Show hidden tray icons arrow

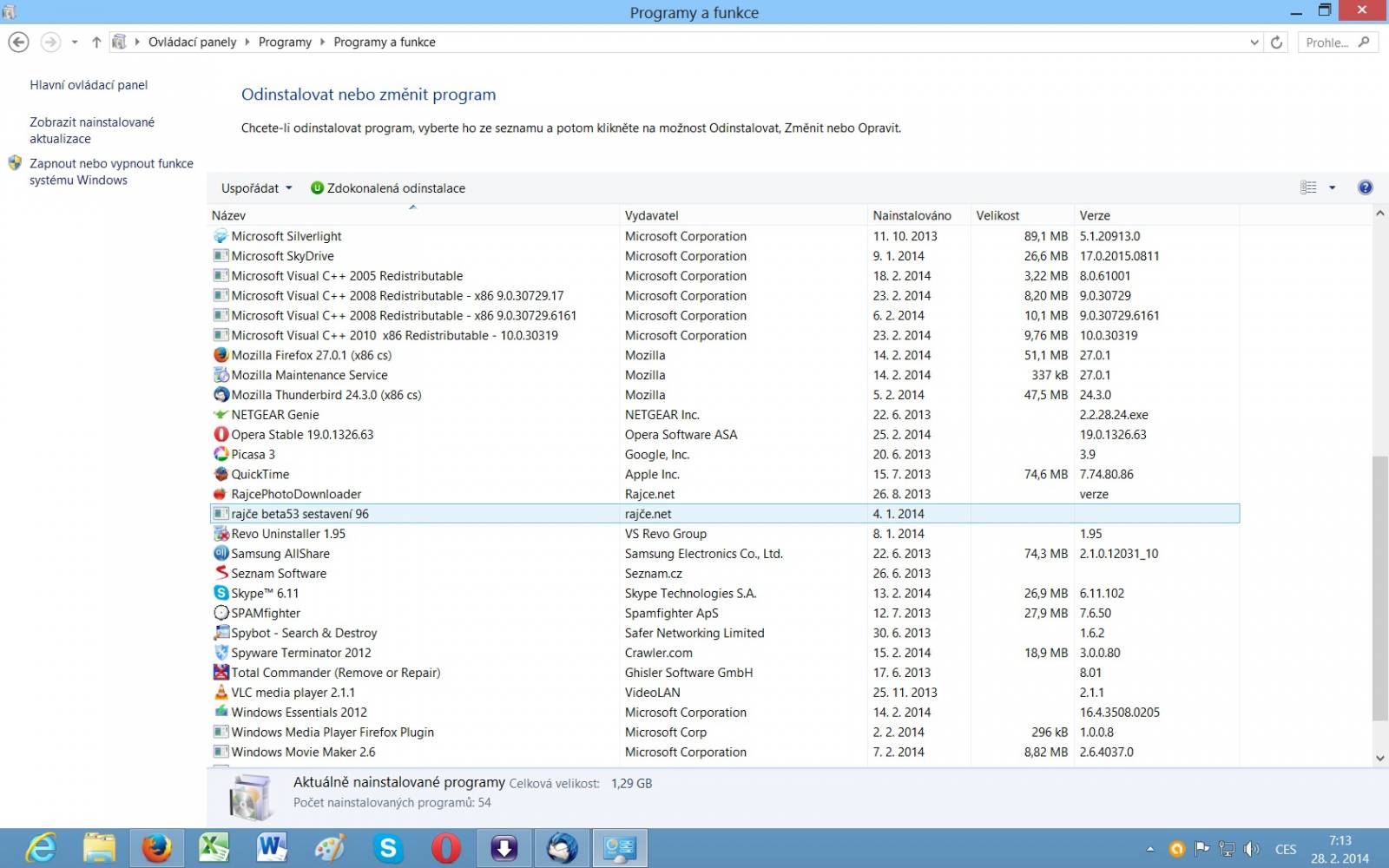[1150, 849]
